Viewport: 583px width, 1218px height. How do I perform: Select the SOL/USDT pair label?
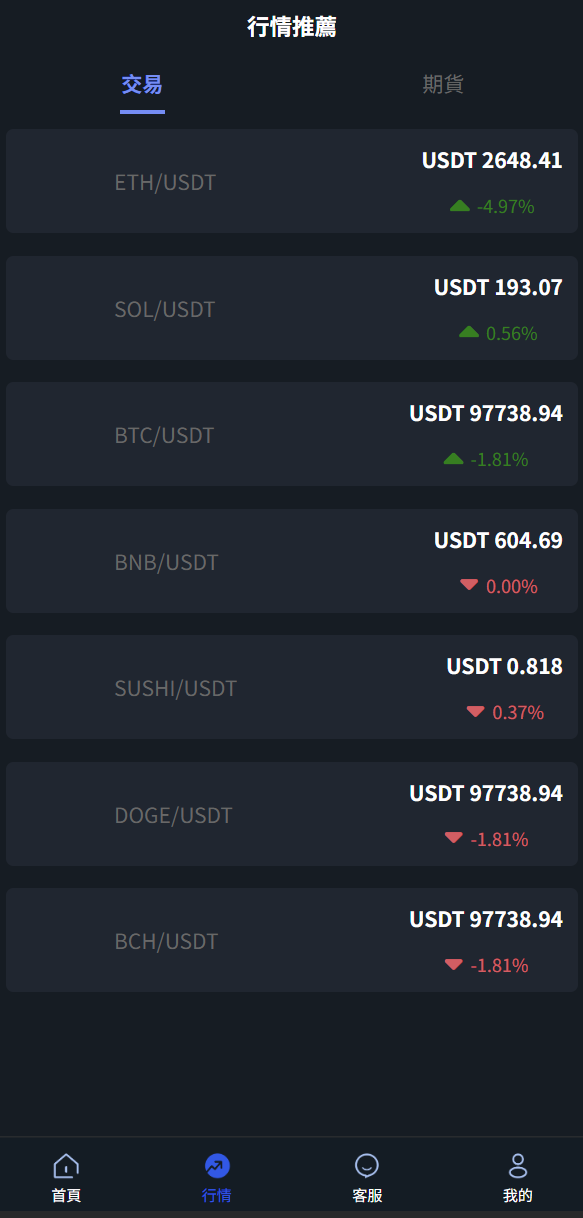pos(165,309)
